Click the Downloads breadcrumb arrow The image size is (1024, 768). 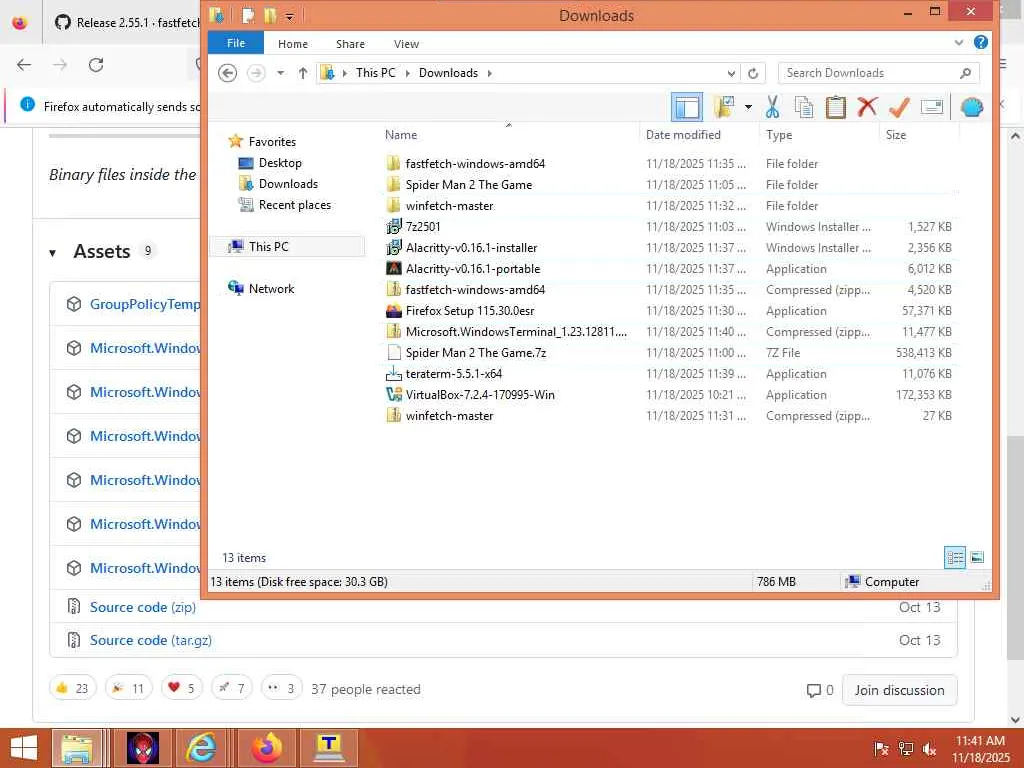(489, 73)
